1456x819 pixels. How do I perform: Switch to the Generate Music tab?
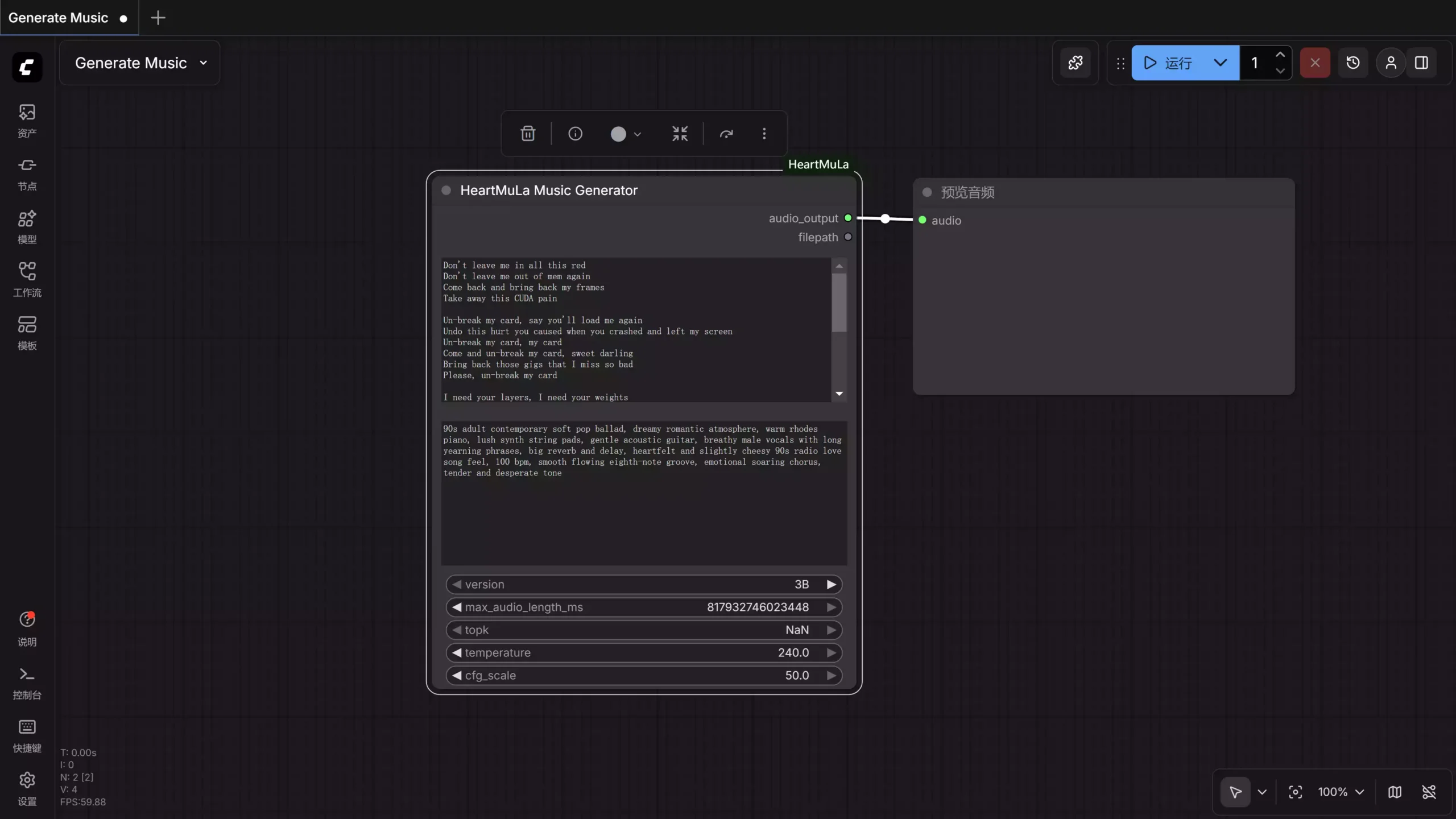[x=69, y=18]
